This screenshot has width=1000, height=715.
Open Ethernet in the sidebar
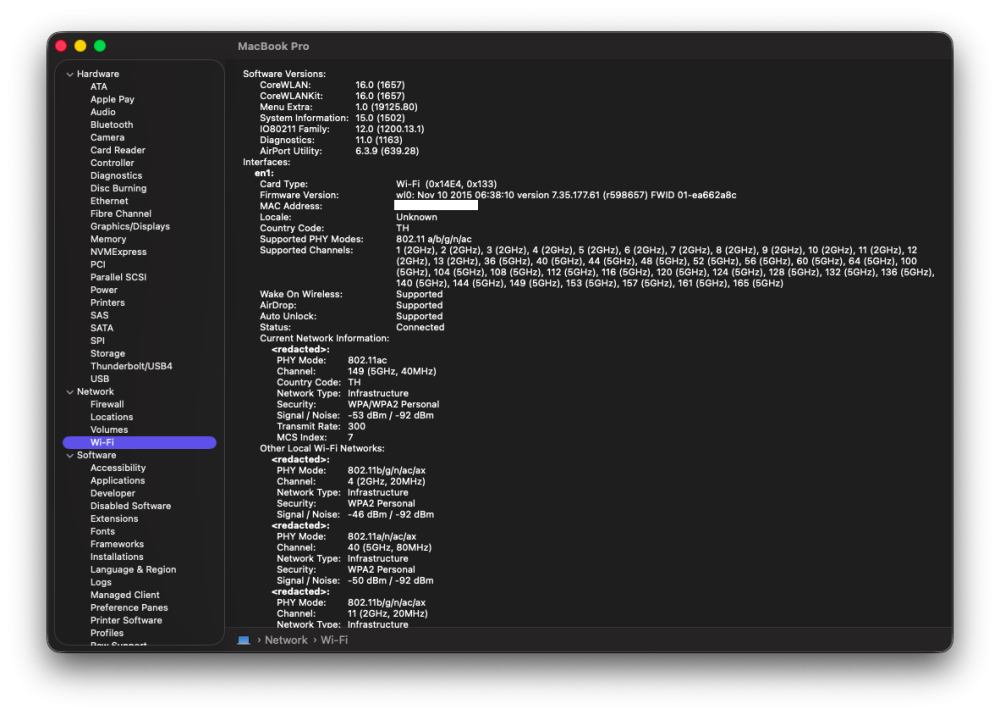pyautogui.click(x=109, y=201)
